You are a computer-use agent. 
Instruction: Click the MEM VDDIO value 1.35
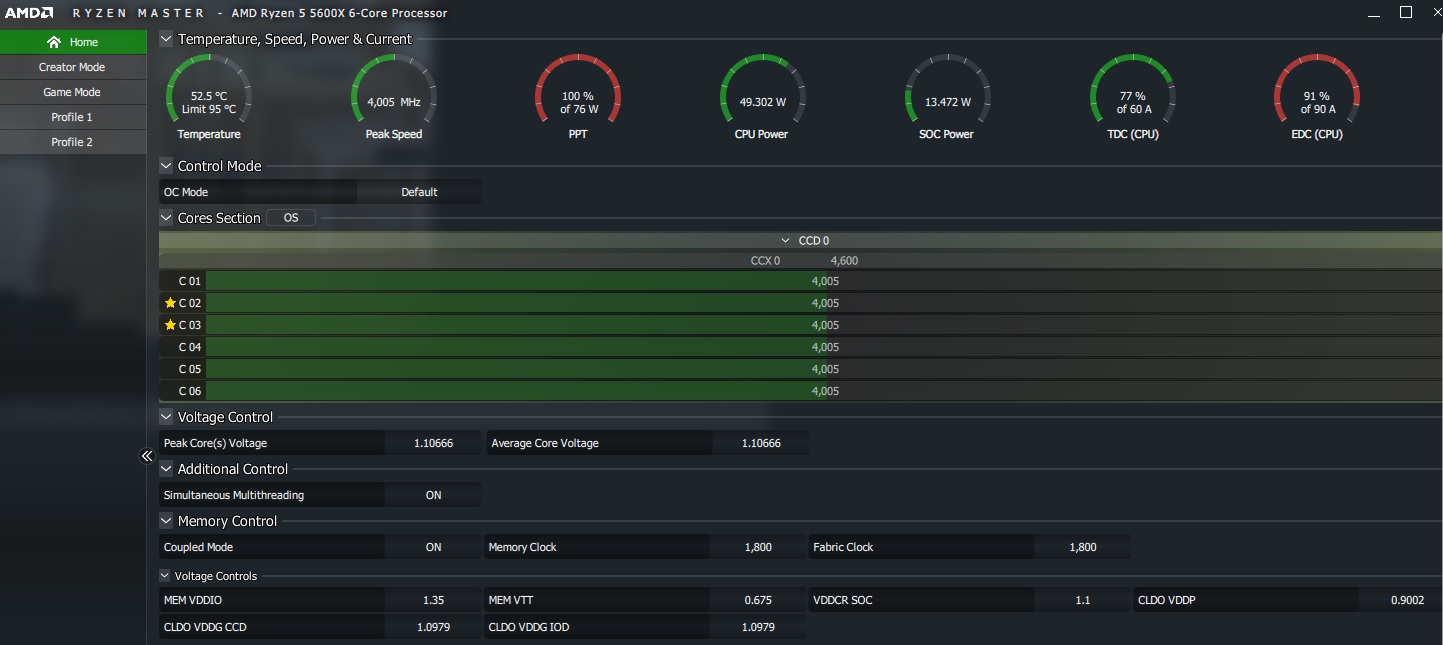click(x=433, y=600)
